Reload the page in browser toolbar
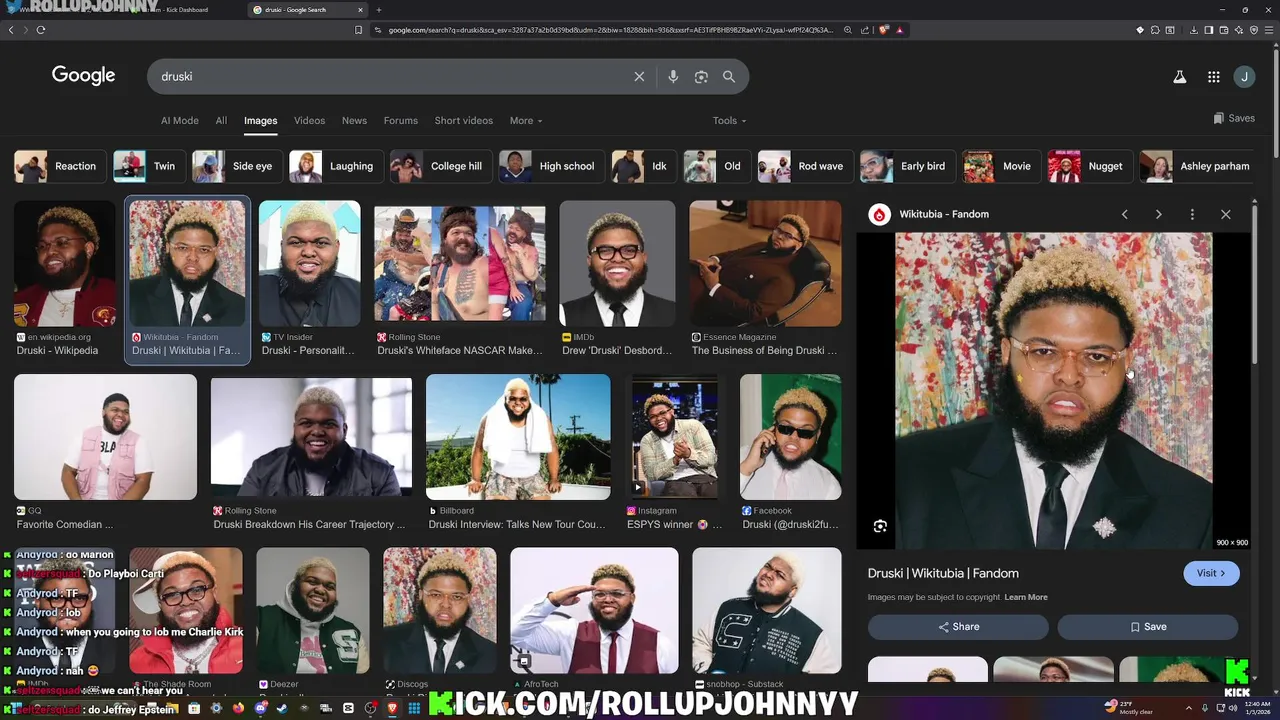 [41, 30]
